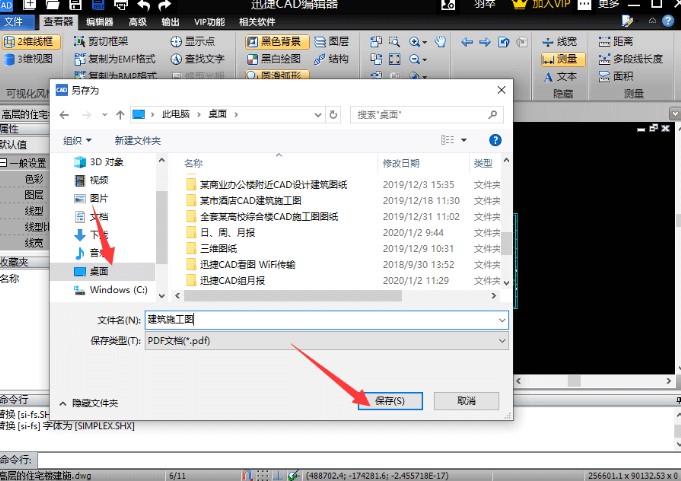Go back in save dialog
This screenshot has height=481, width=681.
click(64, 115)
